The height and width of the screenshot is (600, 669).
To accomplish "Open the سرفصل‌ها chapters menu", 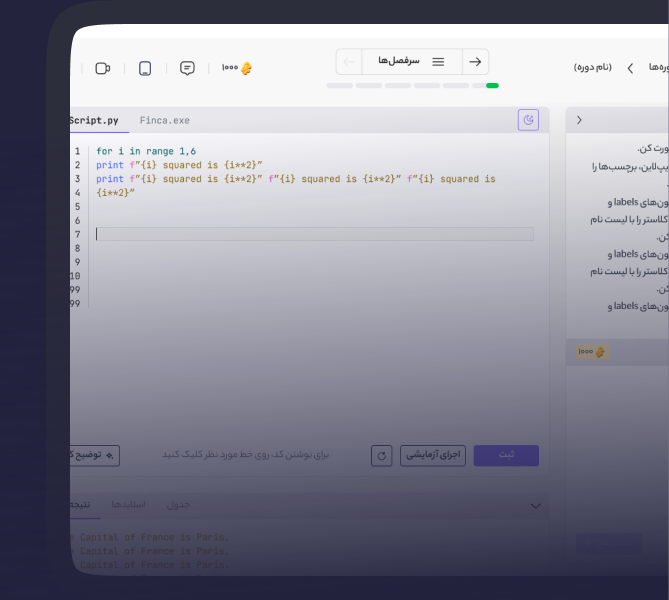I will click(x=412, y=62).
